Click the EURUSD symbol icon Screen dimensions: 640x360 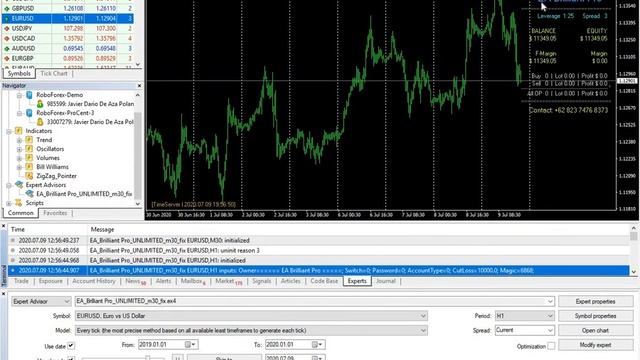click(x=7, y=18)
